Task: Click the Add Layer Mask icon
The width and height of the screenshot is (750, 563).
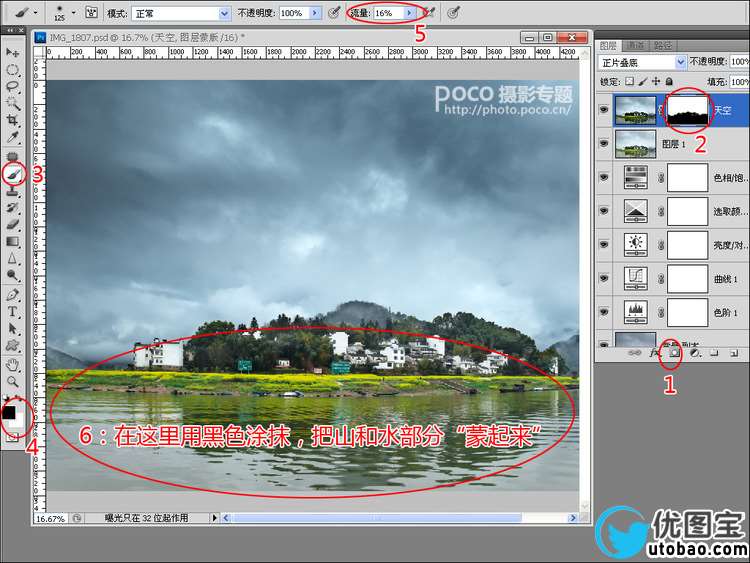Action: point(674,353)
